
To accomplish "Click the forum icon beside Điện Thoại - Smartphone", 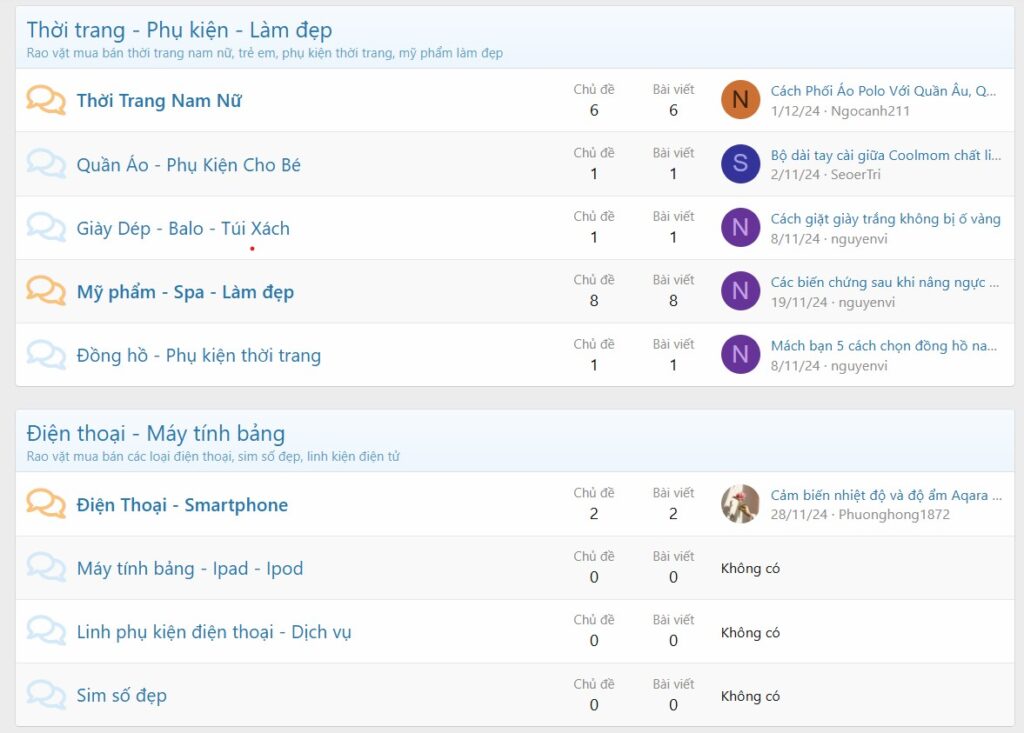I will [x=46, y=504].
